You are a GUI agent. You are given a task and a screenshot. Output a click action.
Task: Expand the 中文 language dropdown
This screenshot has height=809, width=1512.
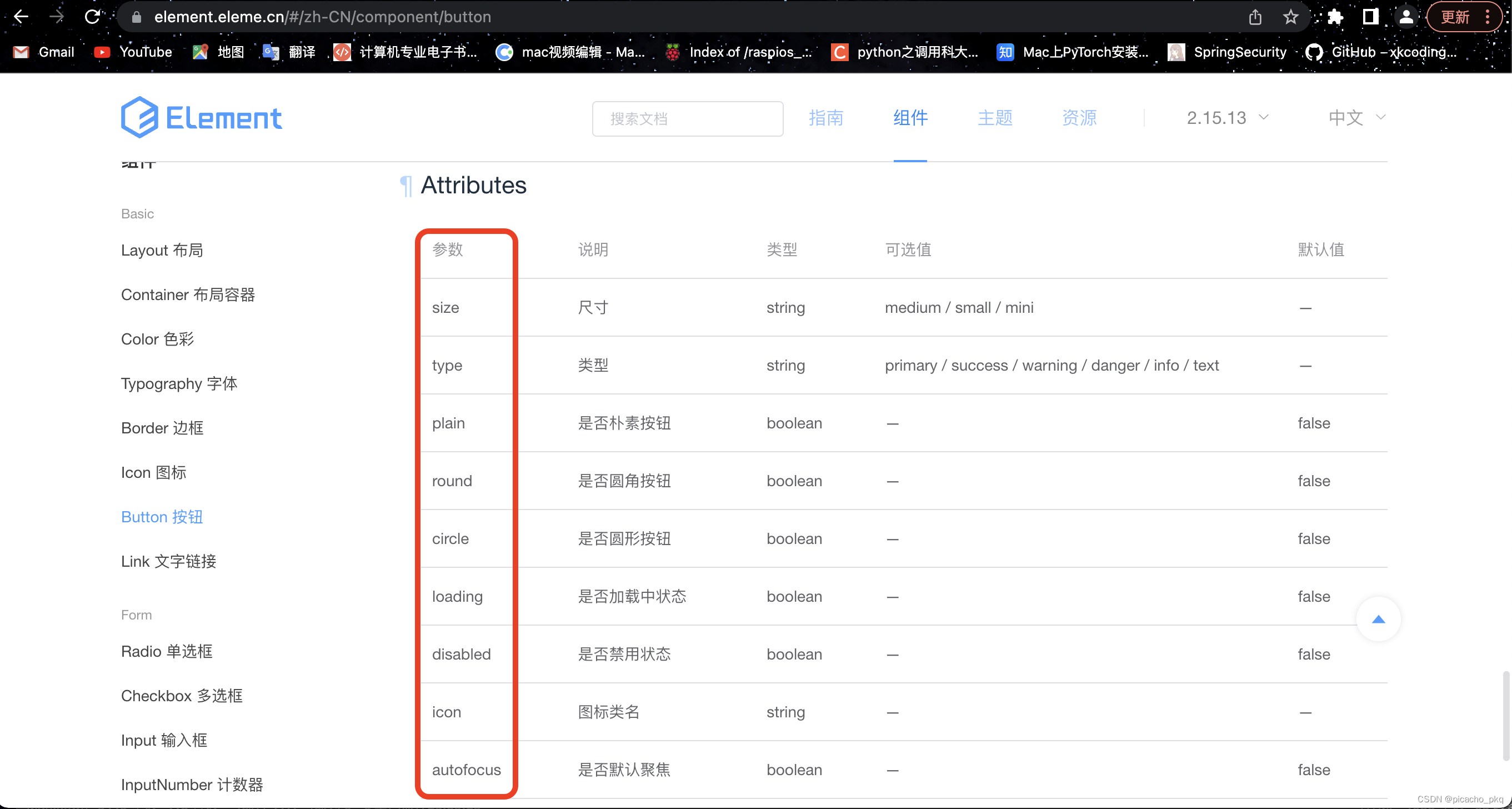(1357, 118)
